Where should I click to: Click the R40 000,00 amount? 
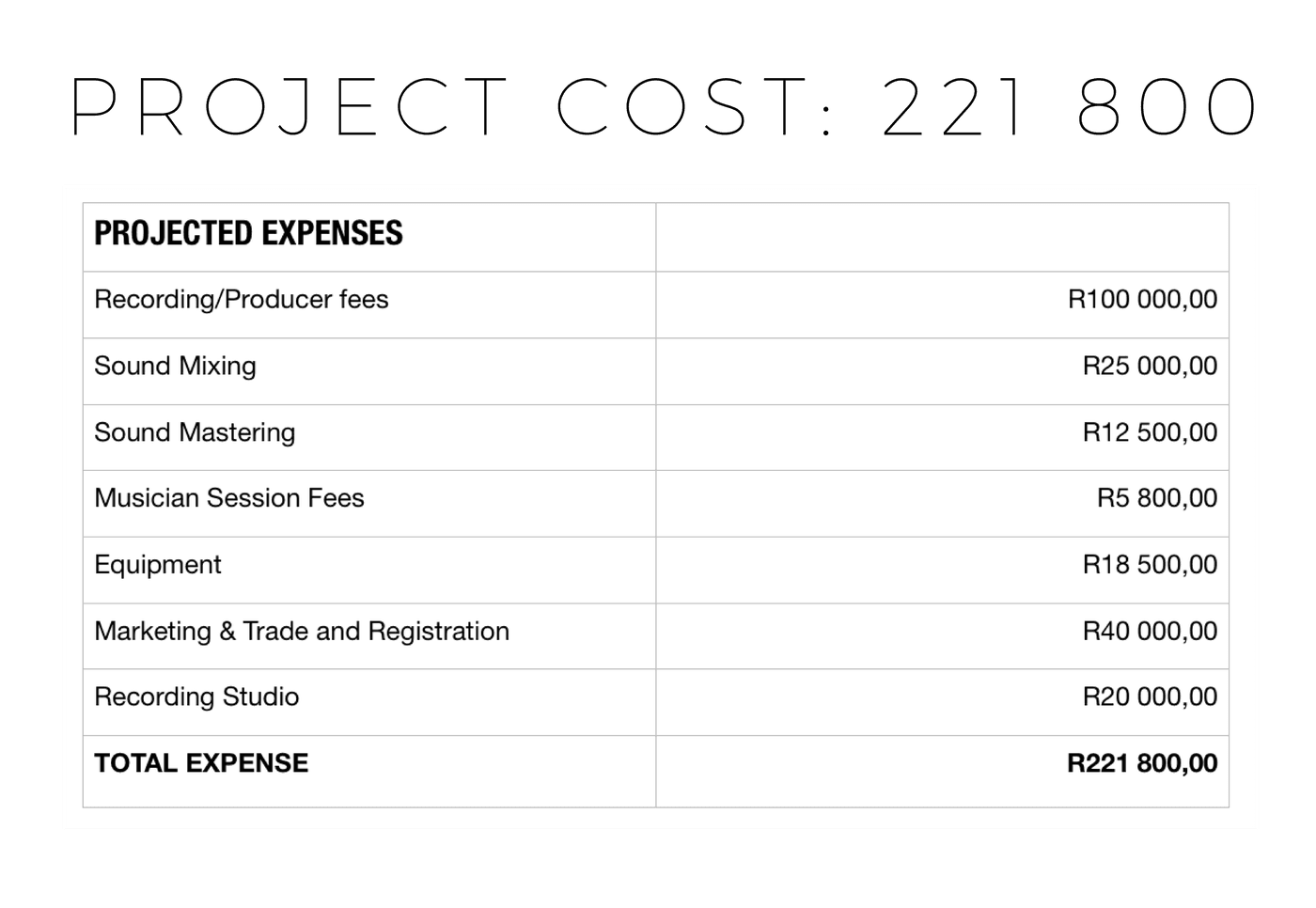tap(1150, 631)
